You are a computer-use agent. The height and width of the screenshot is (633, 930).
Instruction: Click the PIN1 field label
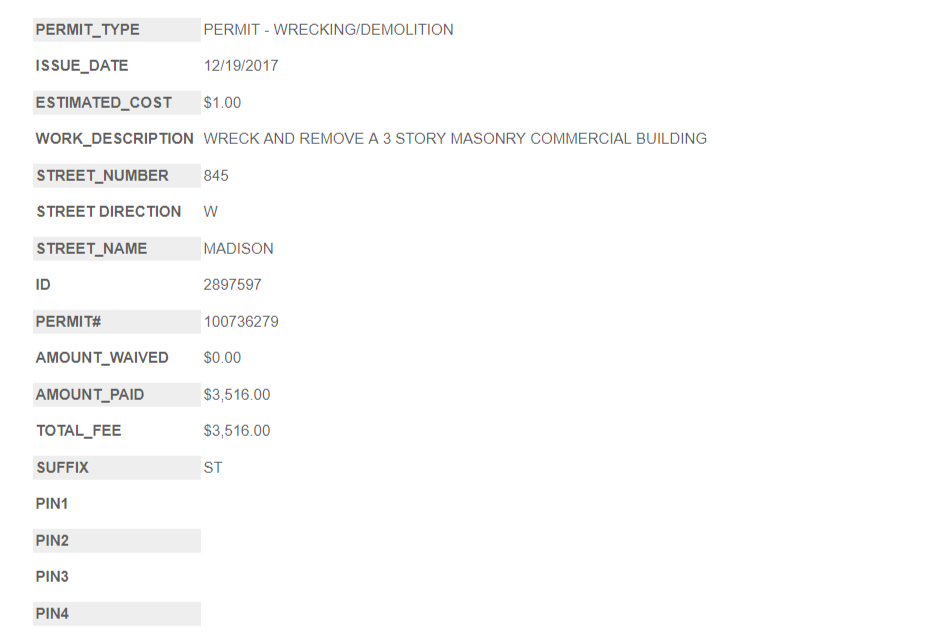point(52,504)
